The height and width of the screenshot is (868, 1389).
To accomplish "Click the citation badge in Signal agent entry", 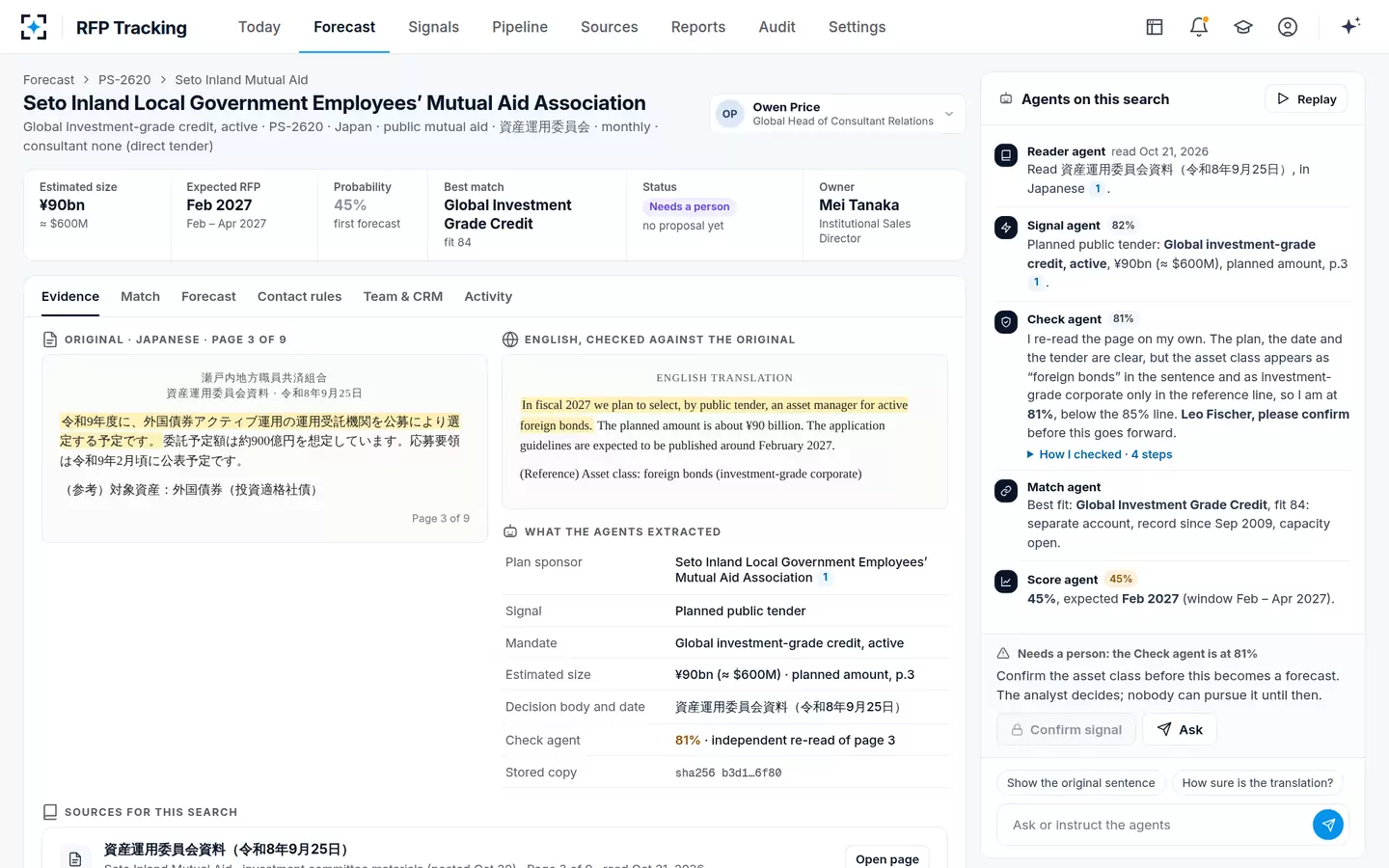I will pos(1036,283).
